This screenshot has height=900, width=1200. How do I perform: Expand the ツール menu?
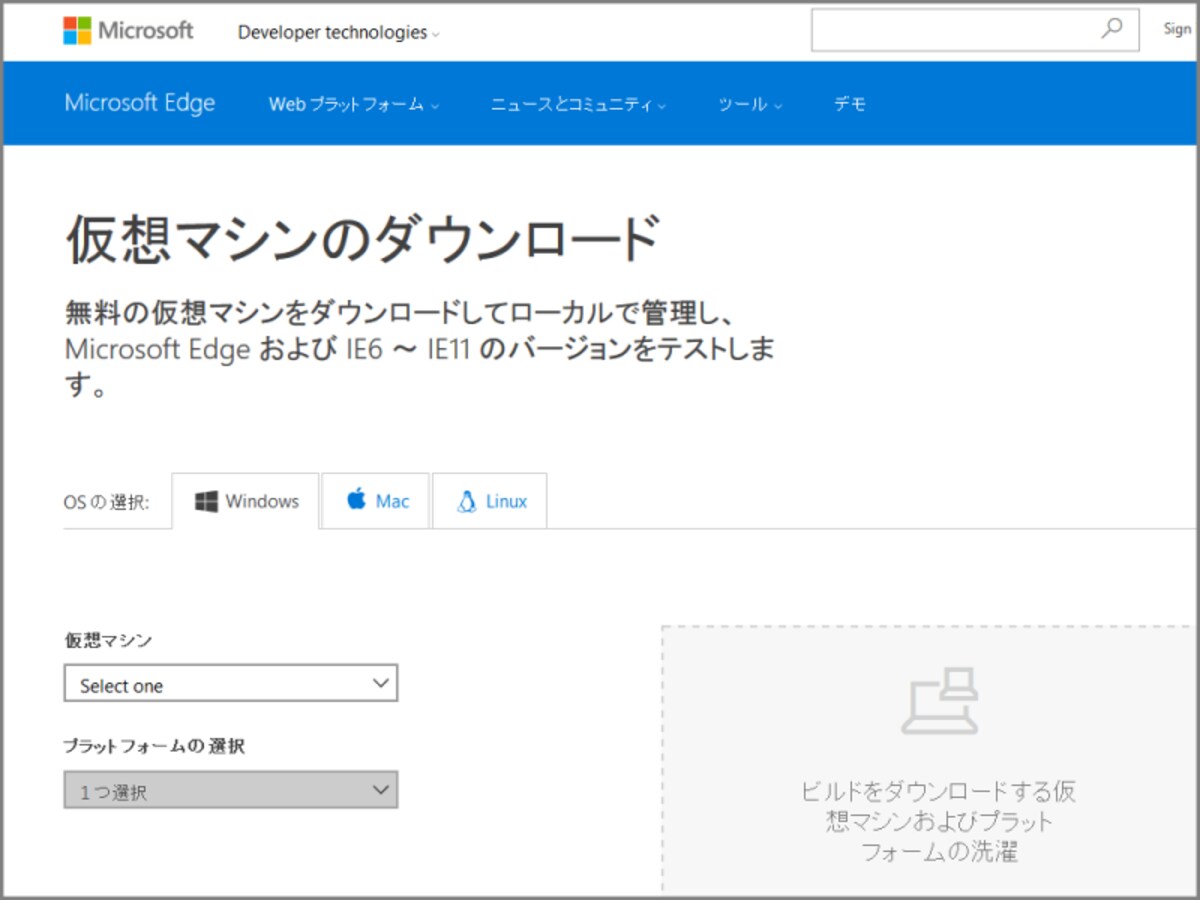pos(750,104)
